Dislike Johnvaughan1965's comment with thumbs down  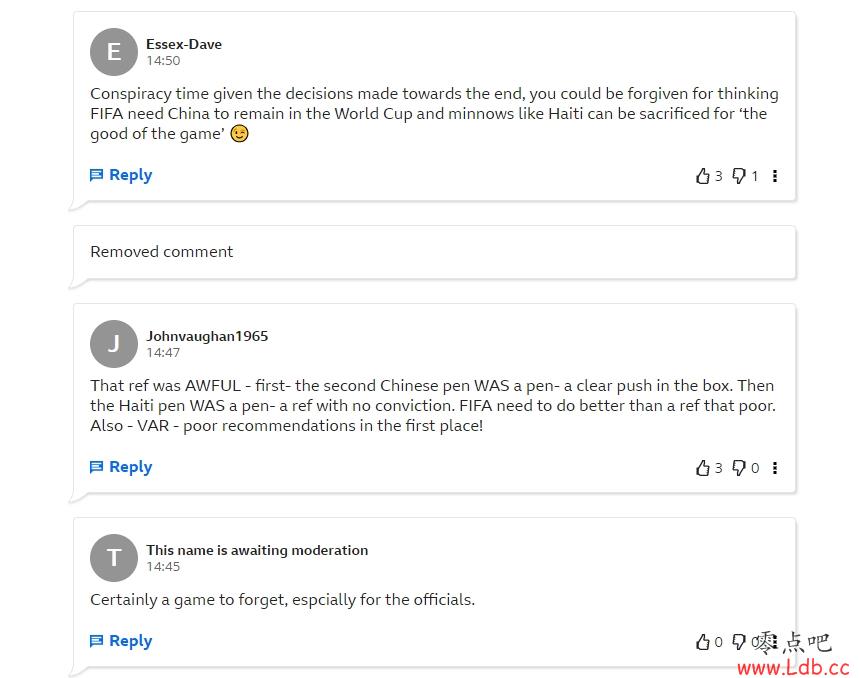[739, 468]
